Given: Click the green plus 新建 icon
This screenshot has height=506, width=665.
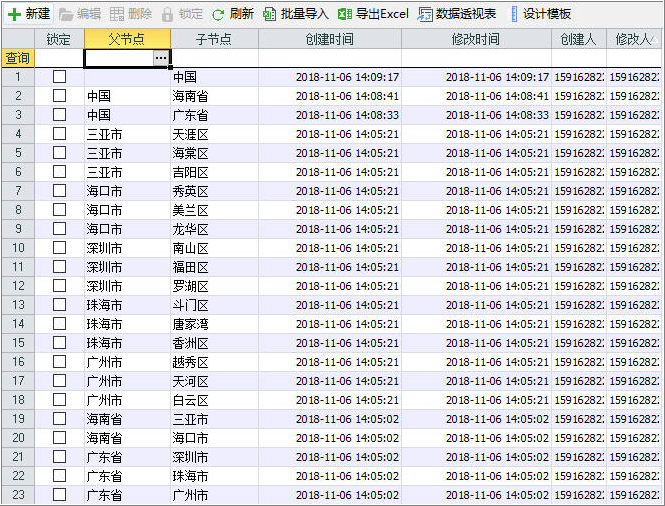Looking at the screenshot, I should (x=14, y=14).
